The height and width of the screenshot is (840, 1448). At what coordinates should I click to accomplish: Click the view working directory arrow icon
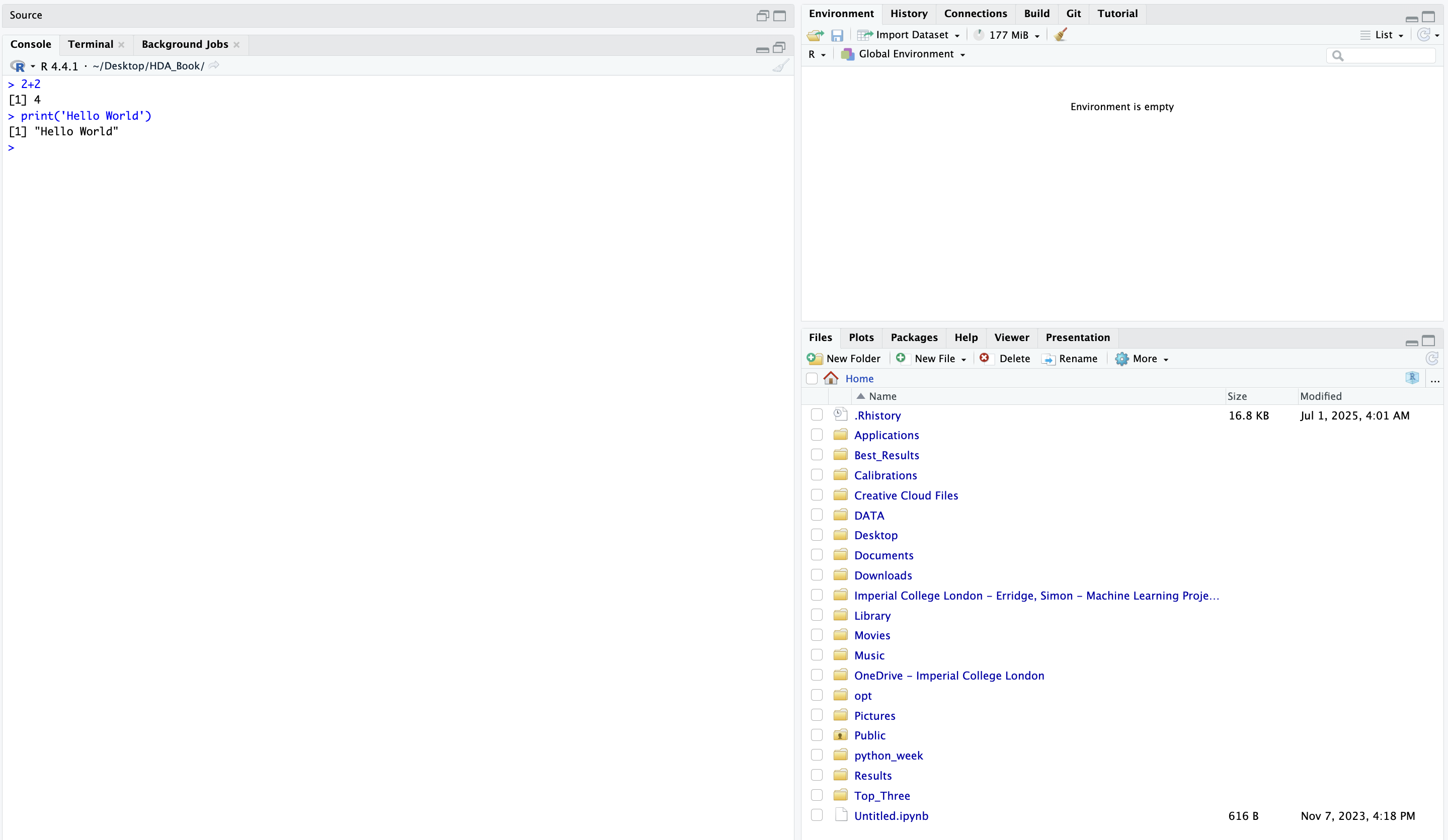214,65
